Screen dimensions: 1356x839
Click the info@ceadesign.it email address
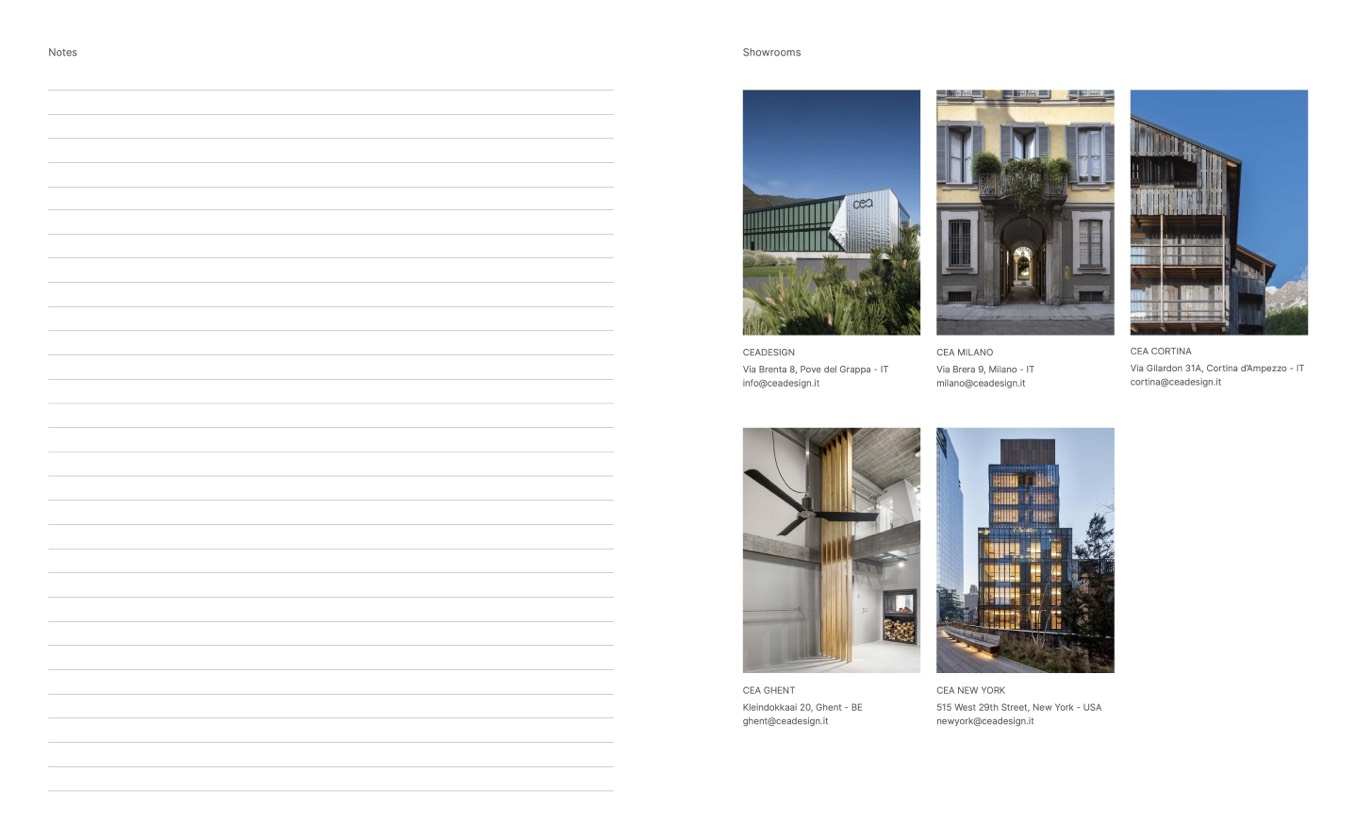point(781,383)
